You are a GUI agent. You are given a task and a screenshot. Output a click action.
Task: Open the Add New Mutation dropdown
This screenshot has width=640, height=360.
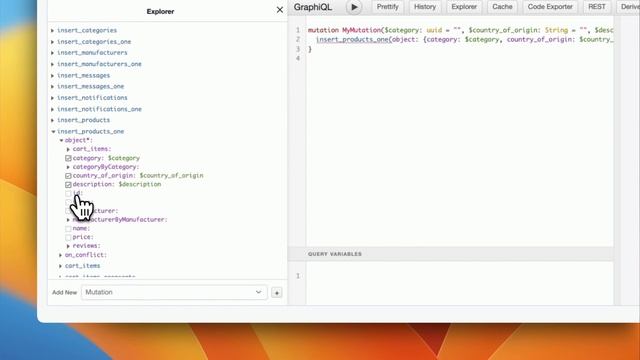174,292
